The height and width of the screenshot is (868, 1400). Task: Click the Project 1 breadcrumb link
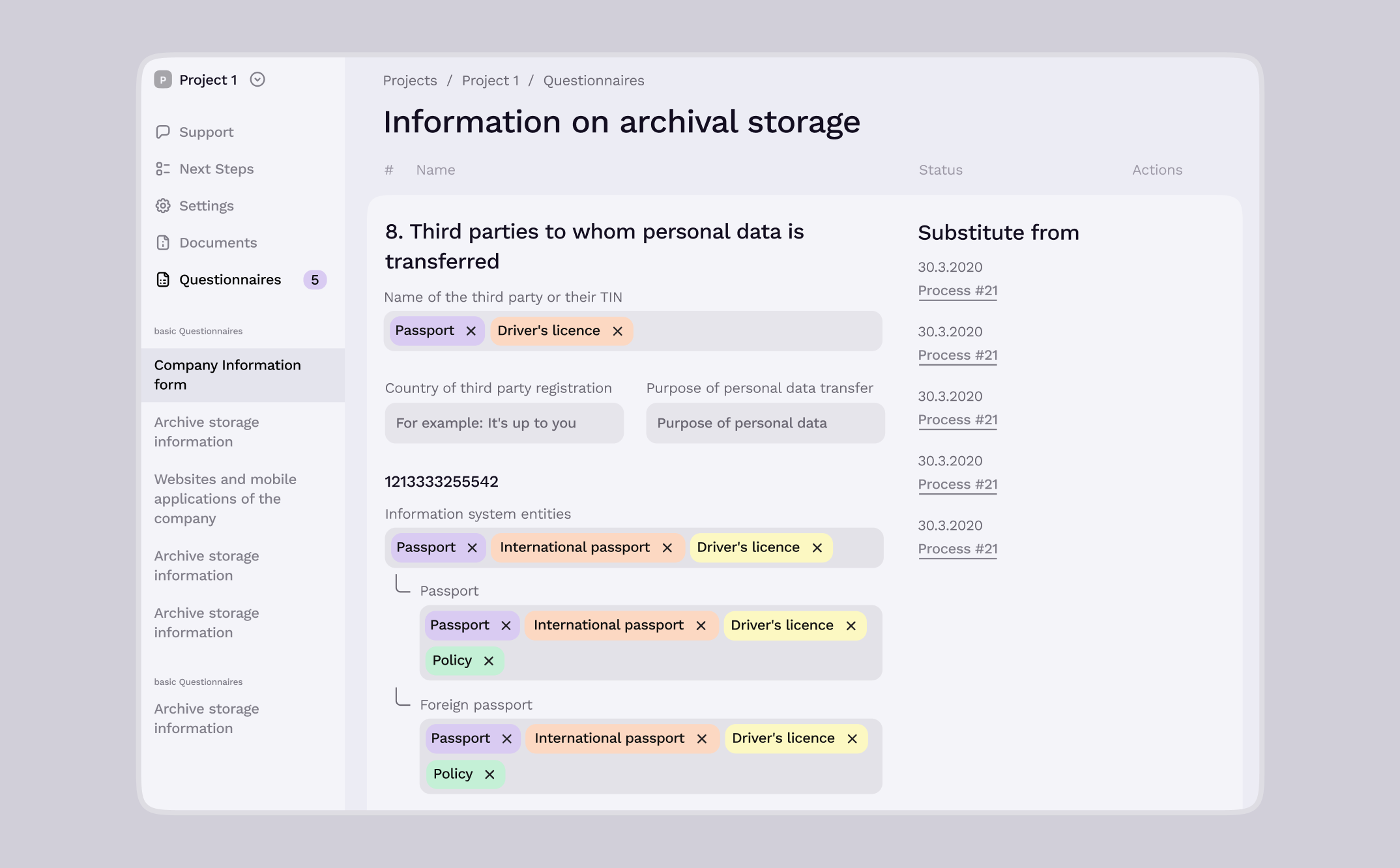coord(490,80)
